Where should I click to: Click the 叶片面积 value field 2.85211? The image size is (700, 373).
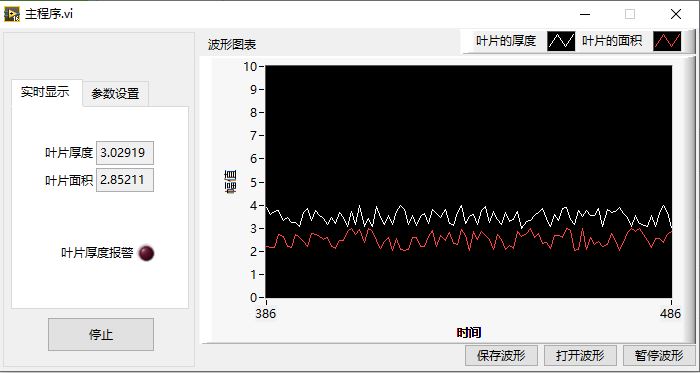click(x=125, y=180)
